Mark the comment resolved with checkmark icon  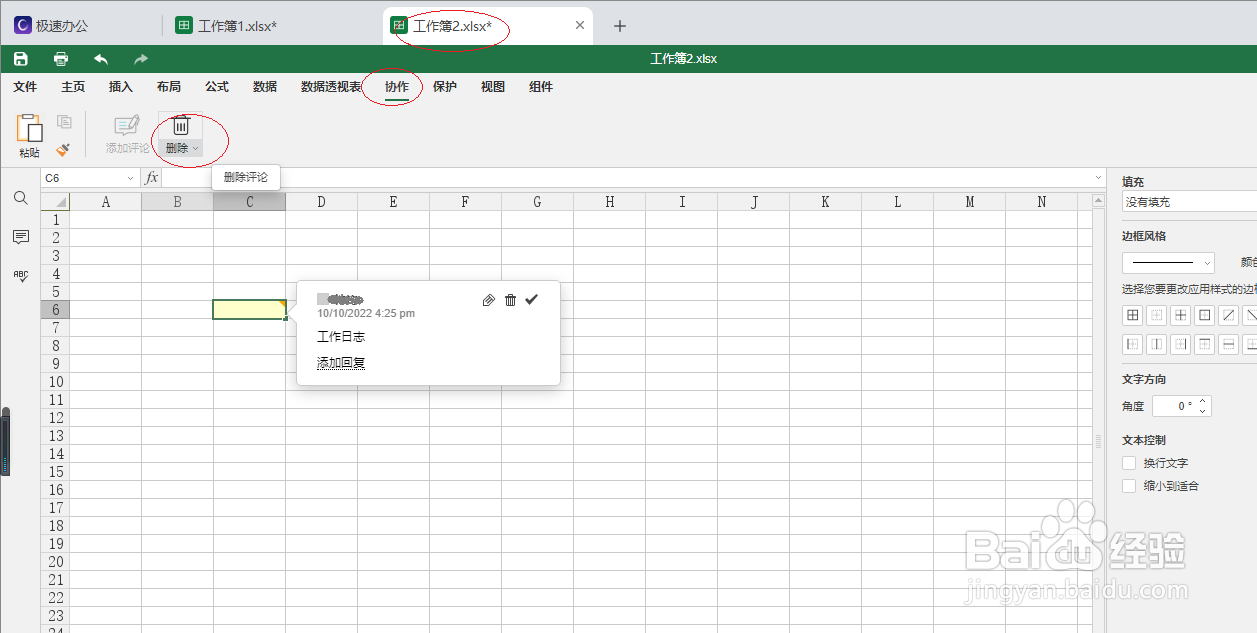[531, 299]
